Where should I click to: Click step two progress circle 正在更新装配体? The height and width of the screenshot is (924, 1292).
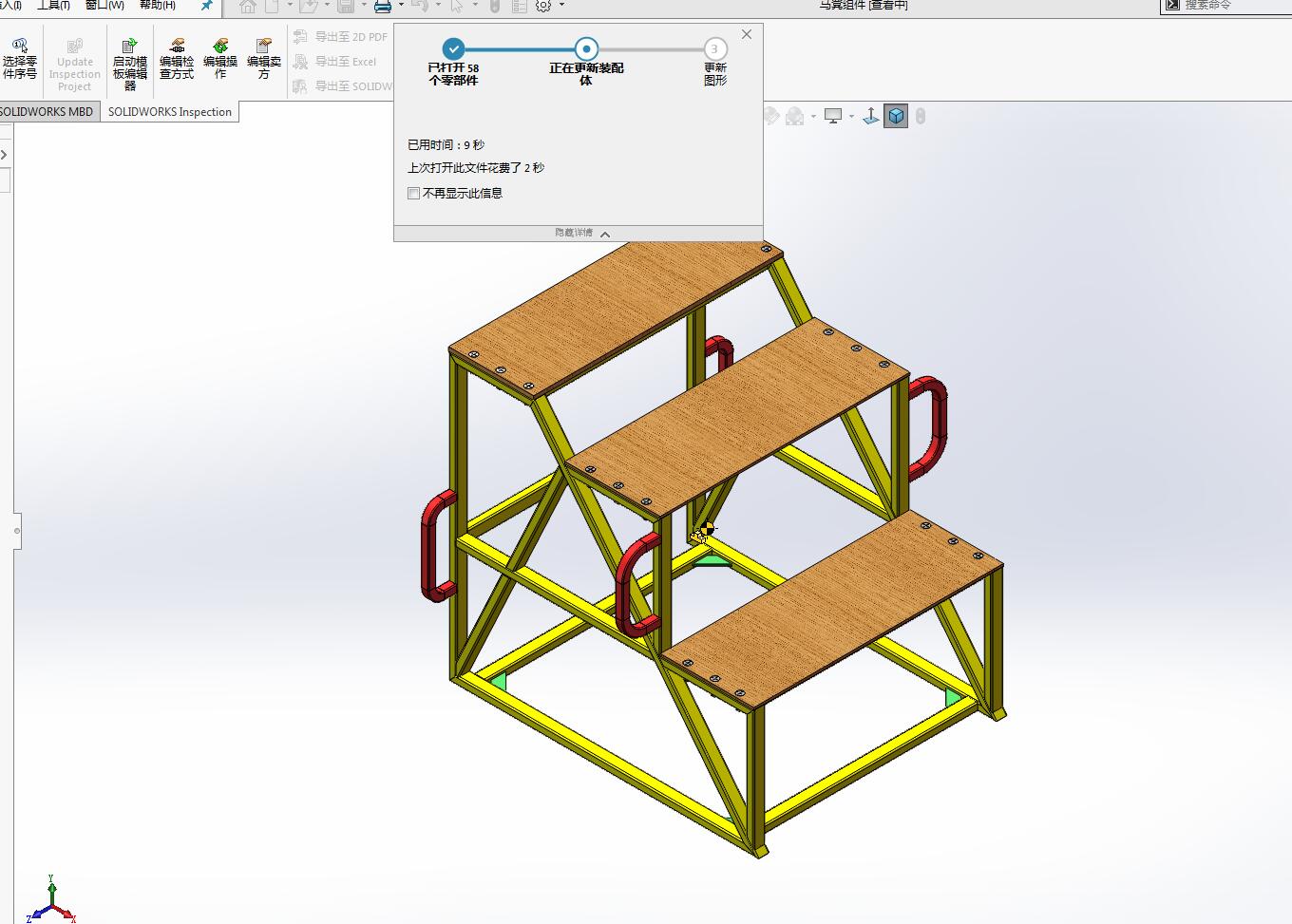pyautogui.click(x=586, y=48)
